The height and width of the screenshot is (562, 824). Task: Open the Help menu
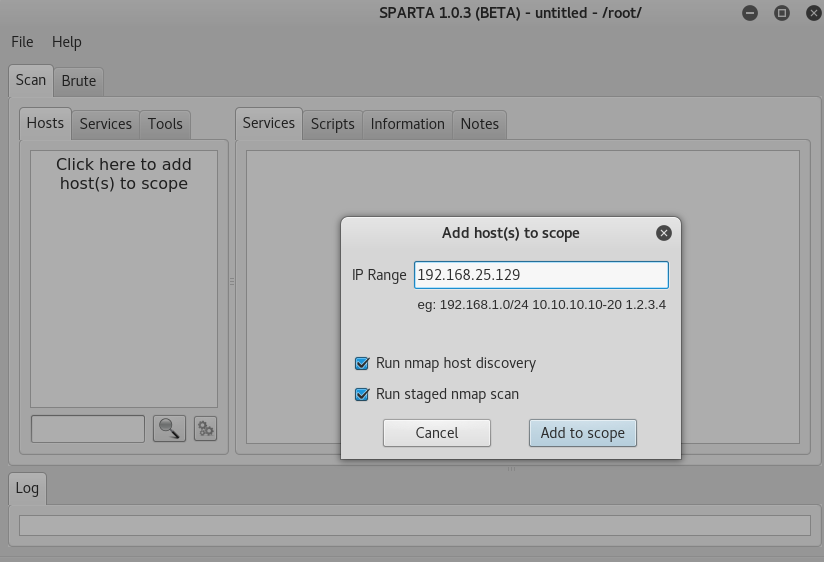tap(67, 42)
